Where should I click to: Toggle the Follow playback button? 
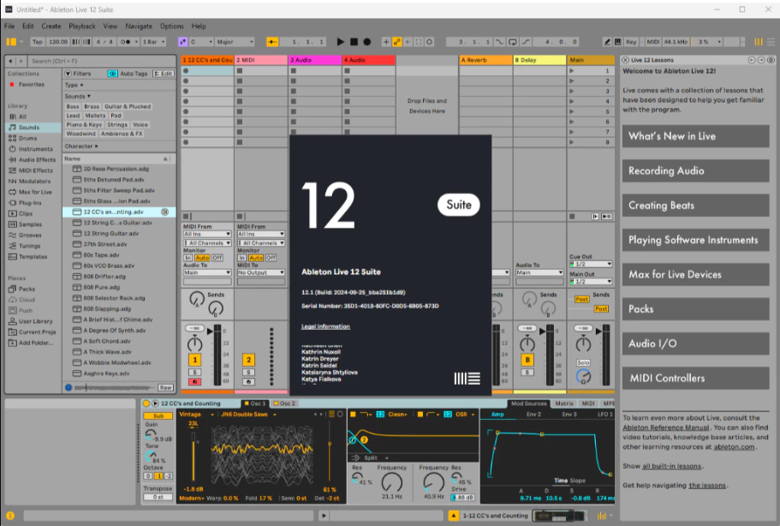[x=272, y=42]
